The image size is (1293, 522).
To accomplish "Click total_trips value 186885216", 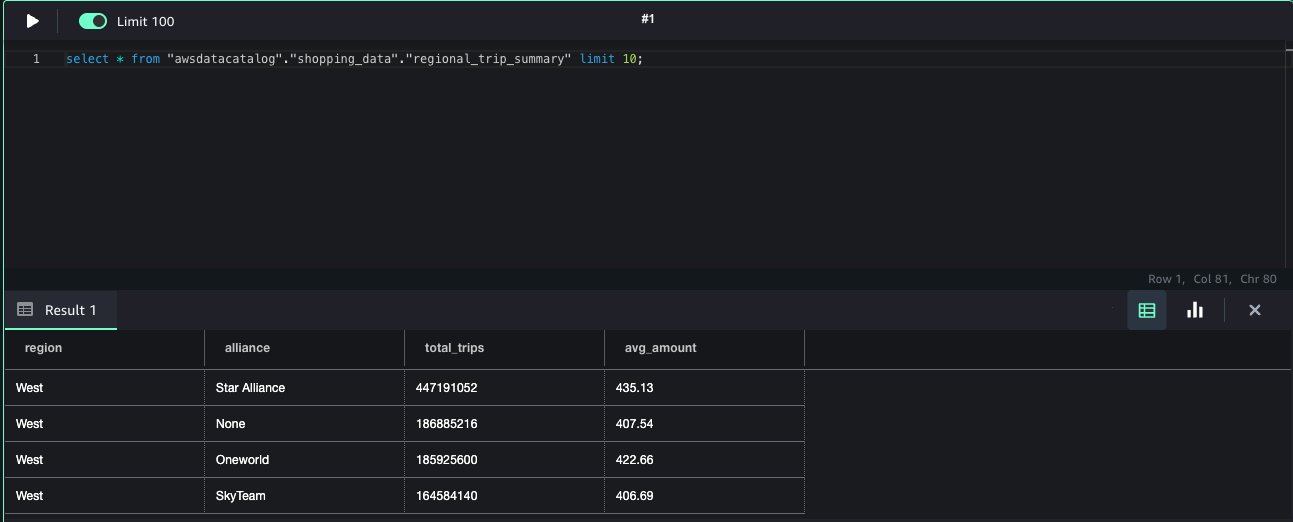I will [504, 424].
